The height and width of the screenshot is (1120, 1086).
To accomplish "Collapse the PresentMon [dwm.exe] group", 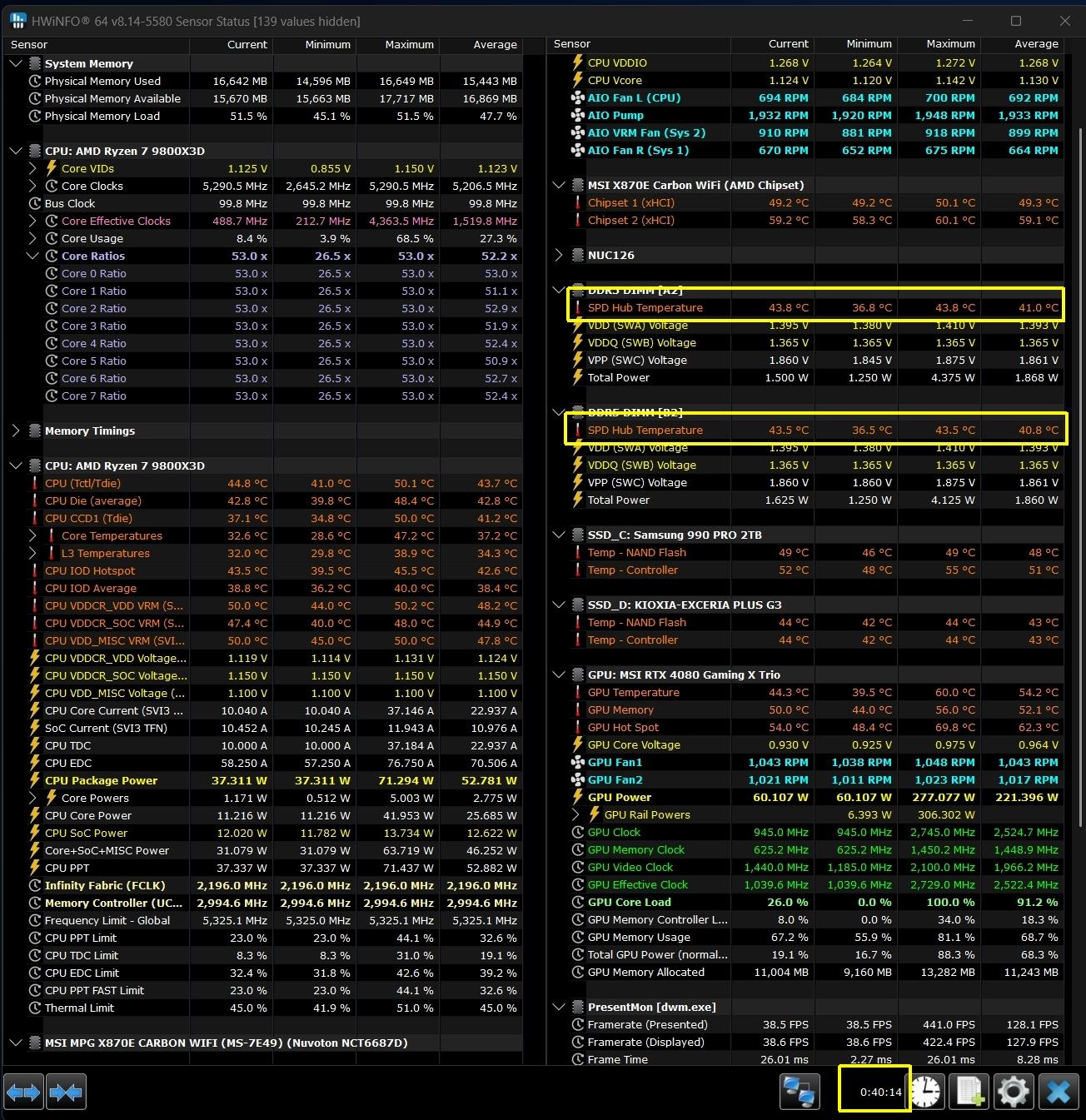I will click(x=559, y=1008).
